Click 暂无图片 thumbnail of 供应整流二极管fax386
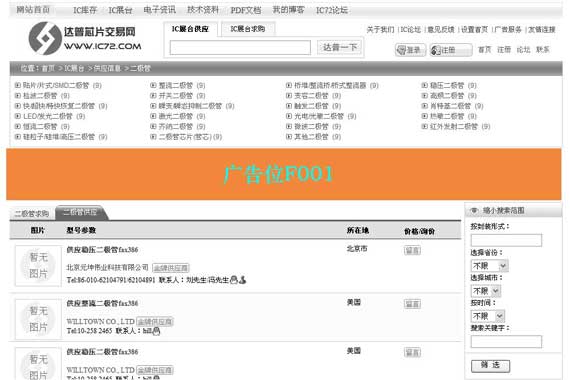570x380 pixels. (x=38, y=319)
